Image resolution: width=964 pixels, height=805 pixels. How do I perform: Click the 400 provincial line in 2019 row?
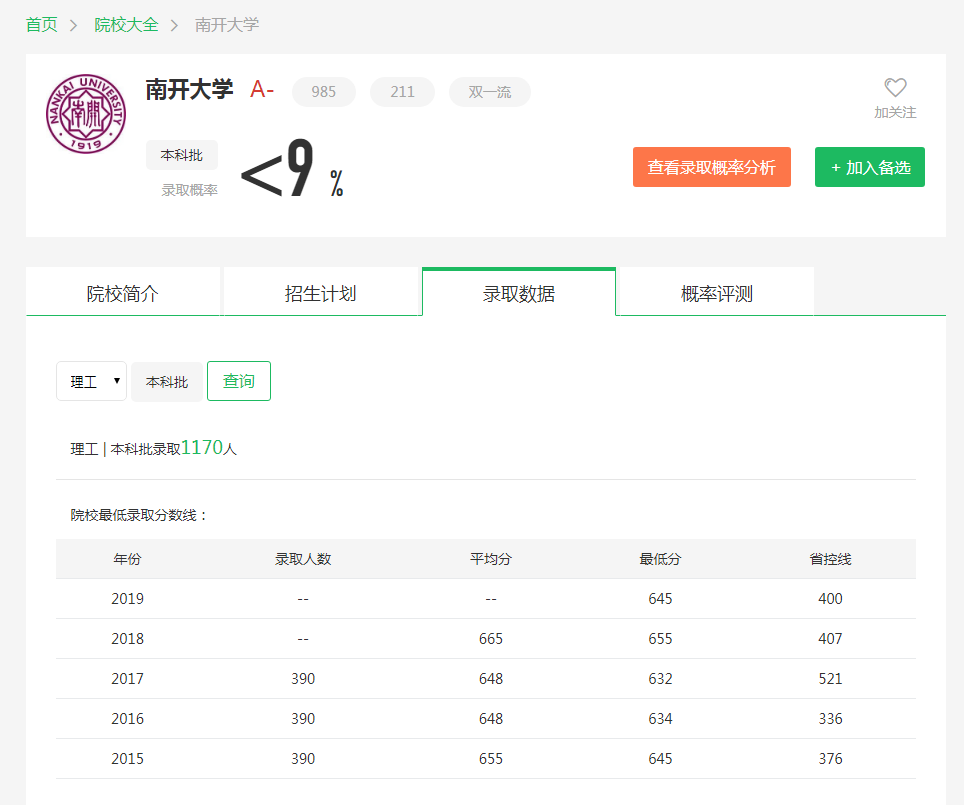click(830, 598)
